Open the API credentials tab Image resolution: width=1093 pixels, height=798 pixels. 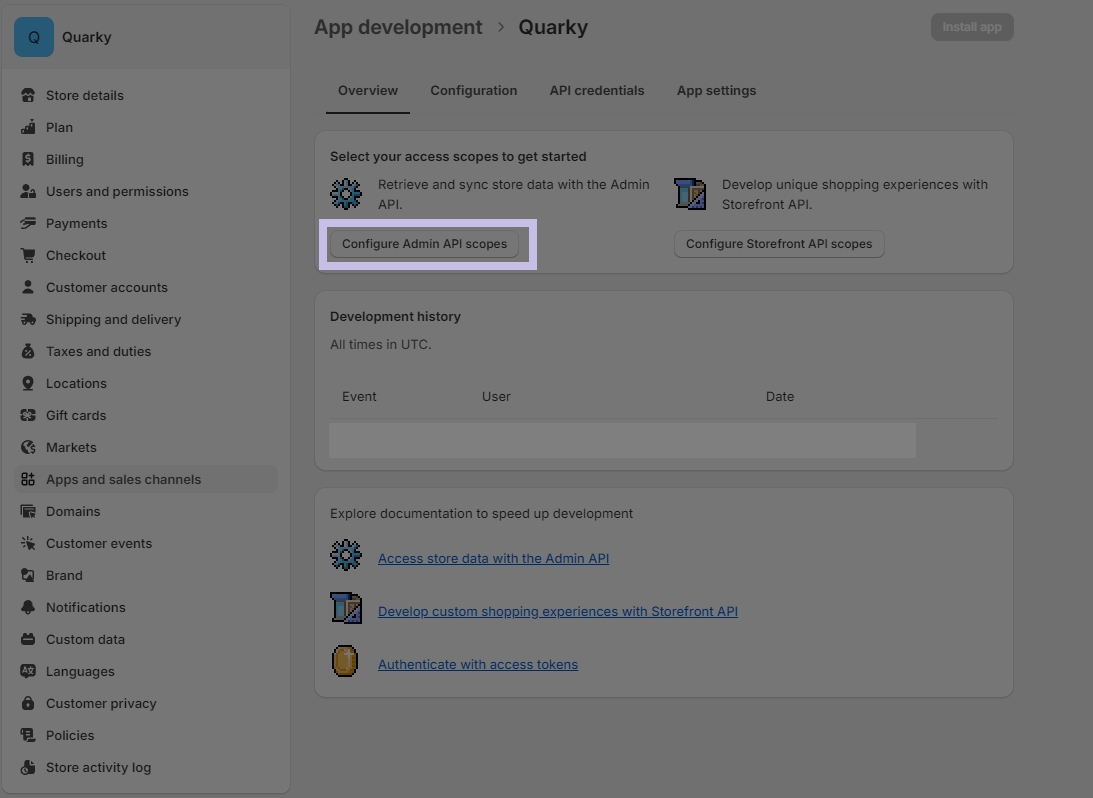597,91
